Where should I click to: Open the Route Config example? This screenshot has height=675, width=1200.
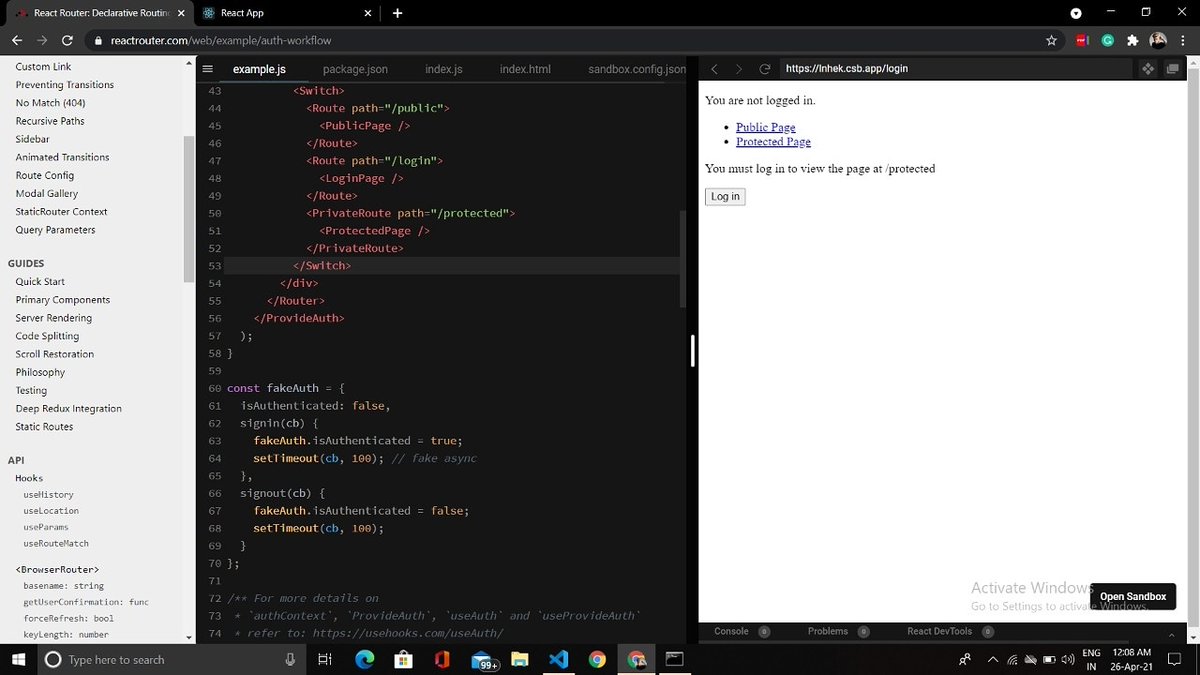45,175
